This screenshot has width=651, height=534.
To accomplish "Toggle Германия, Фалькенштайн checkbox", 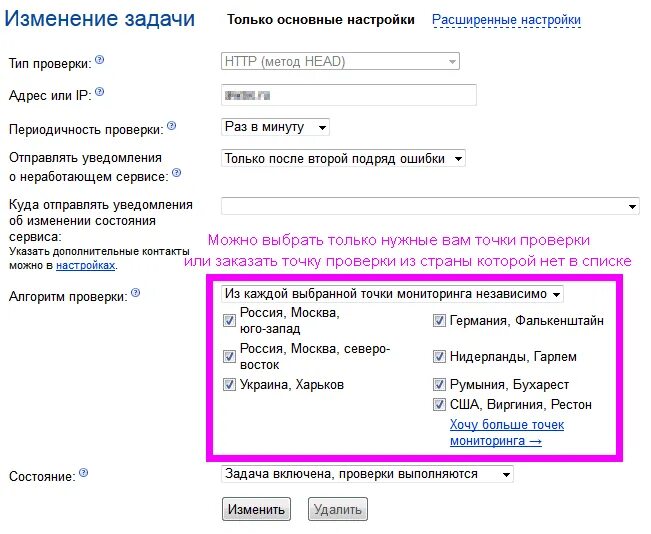I will click(439, 321).
